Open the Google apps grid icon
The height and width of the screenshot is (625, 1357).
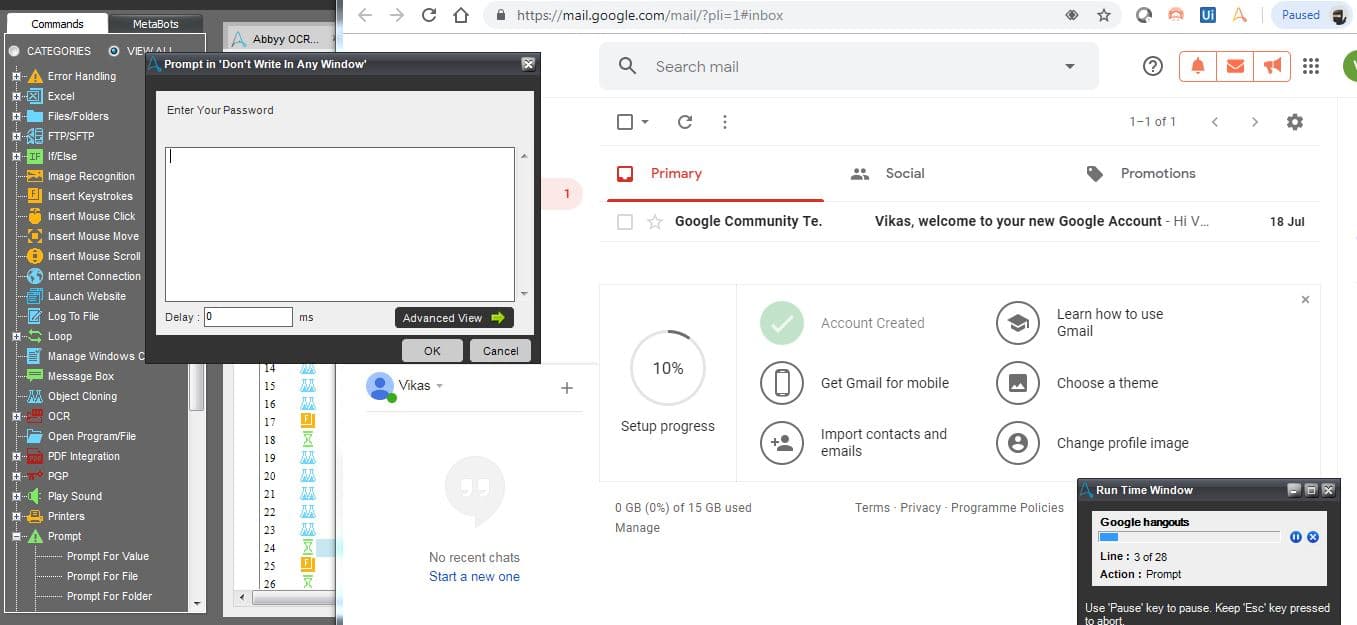click(x=1311, y=66)
